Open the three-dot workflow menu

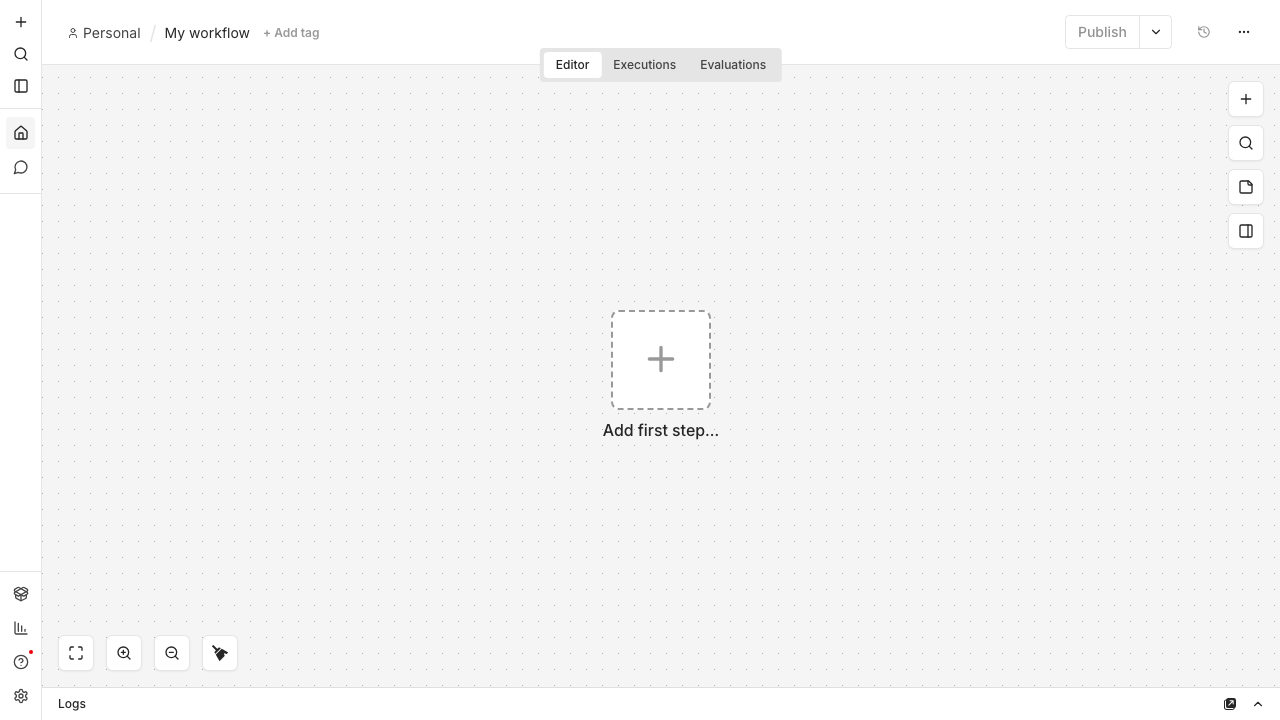pyautogui.click(x=1244, y=32)
